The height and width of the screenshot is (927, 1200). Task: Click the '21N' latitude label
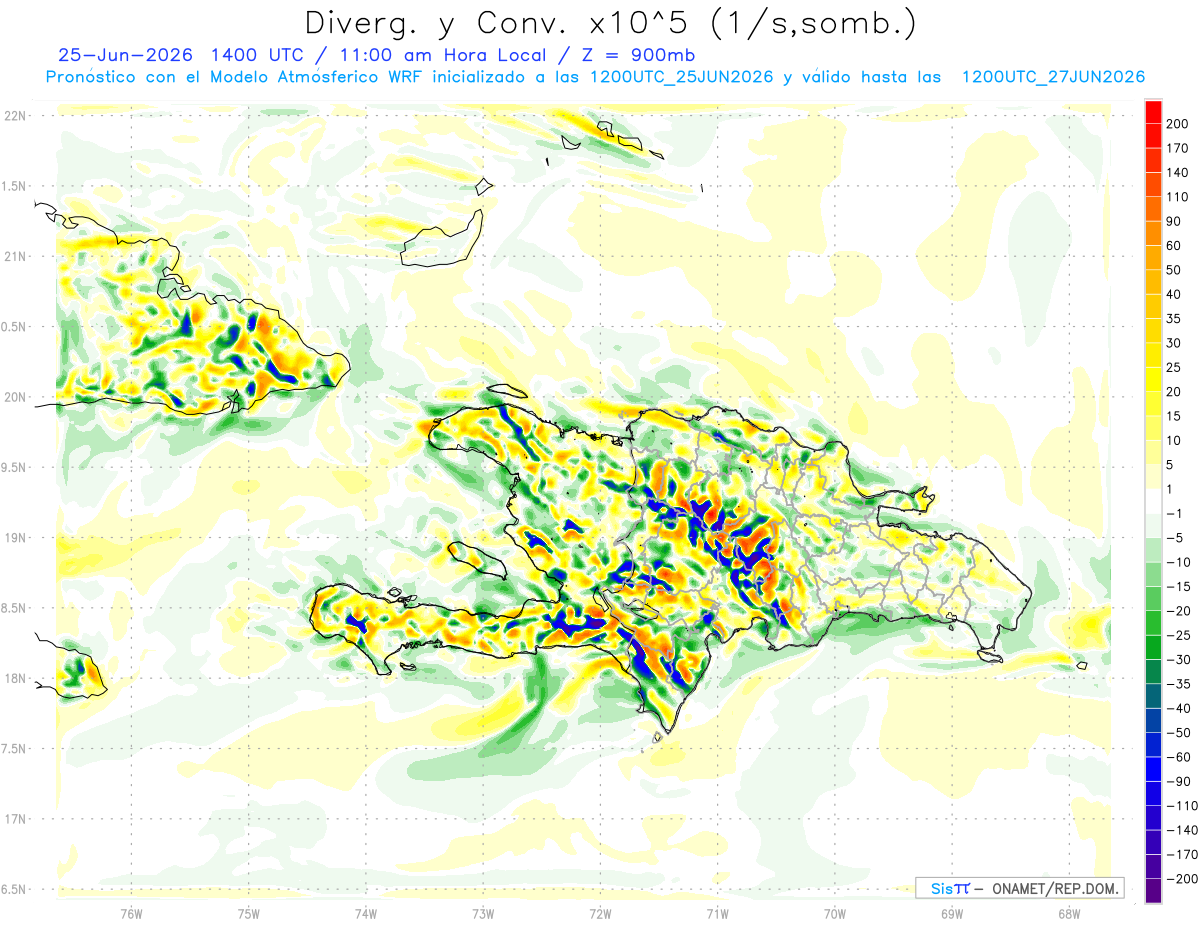(x=16, y=256)
